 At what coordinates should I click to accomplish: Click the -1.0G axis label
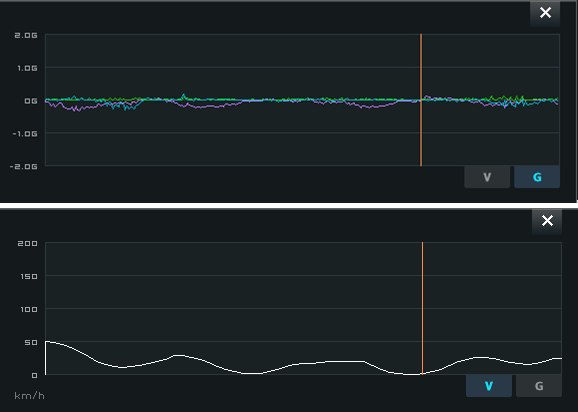[x=25, y=134]
